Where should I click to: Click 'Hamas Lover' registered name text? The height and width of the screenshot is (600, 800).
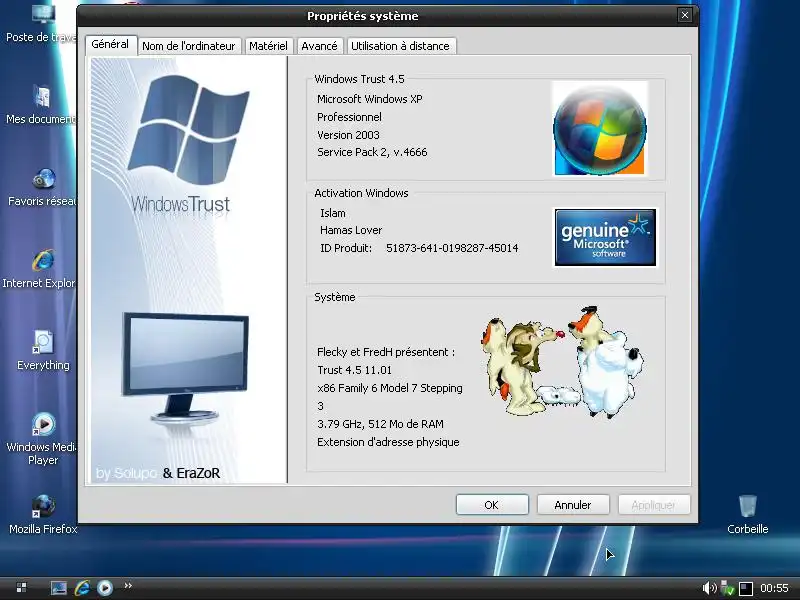(351, 230)
